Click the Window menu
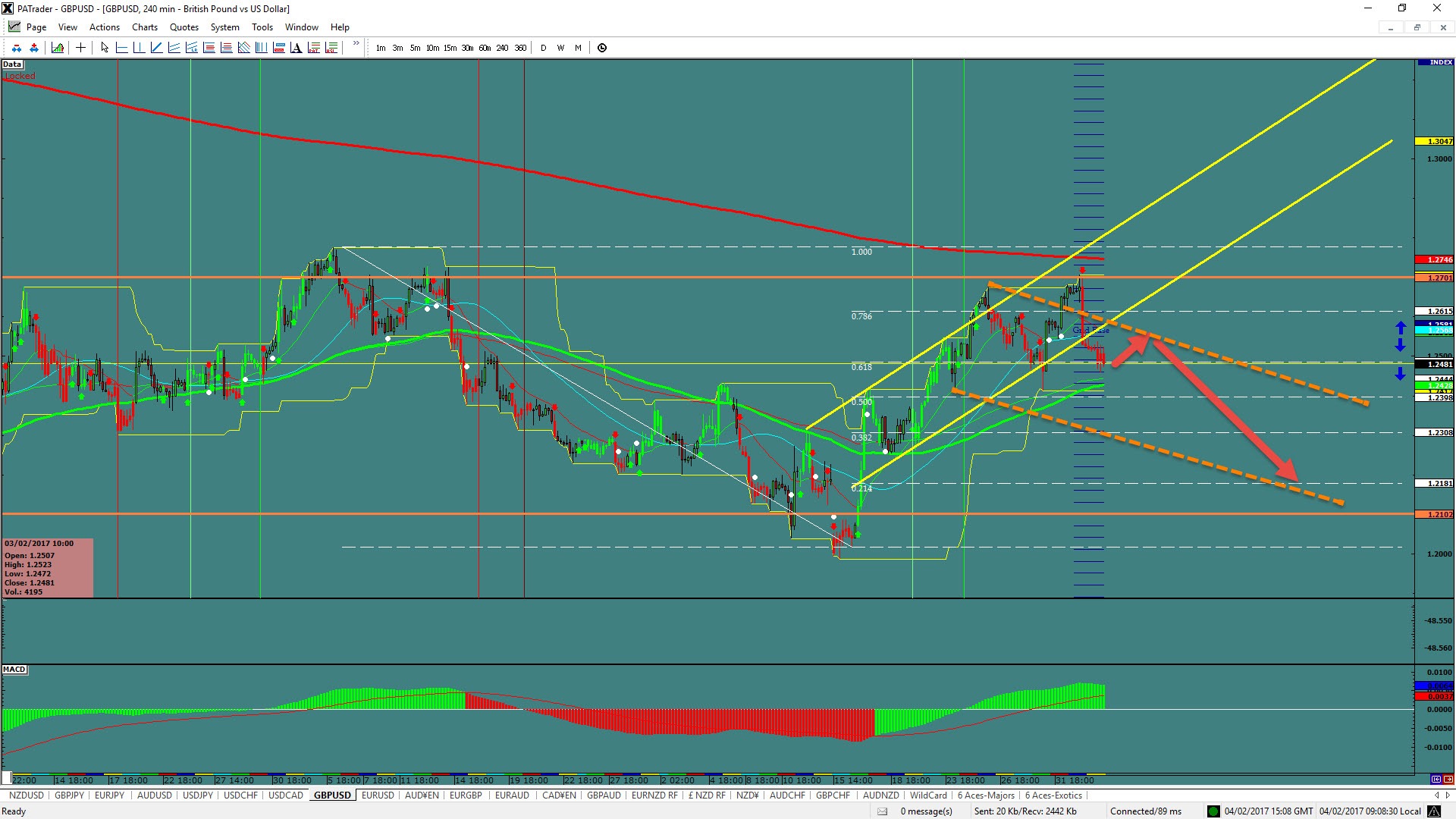 coord(301,27)
